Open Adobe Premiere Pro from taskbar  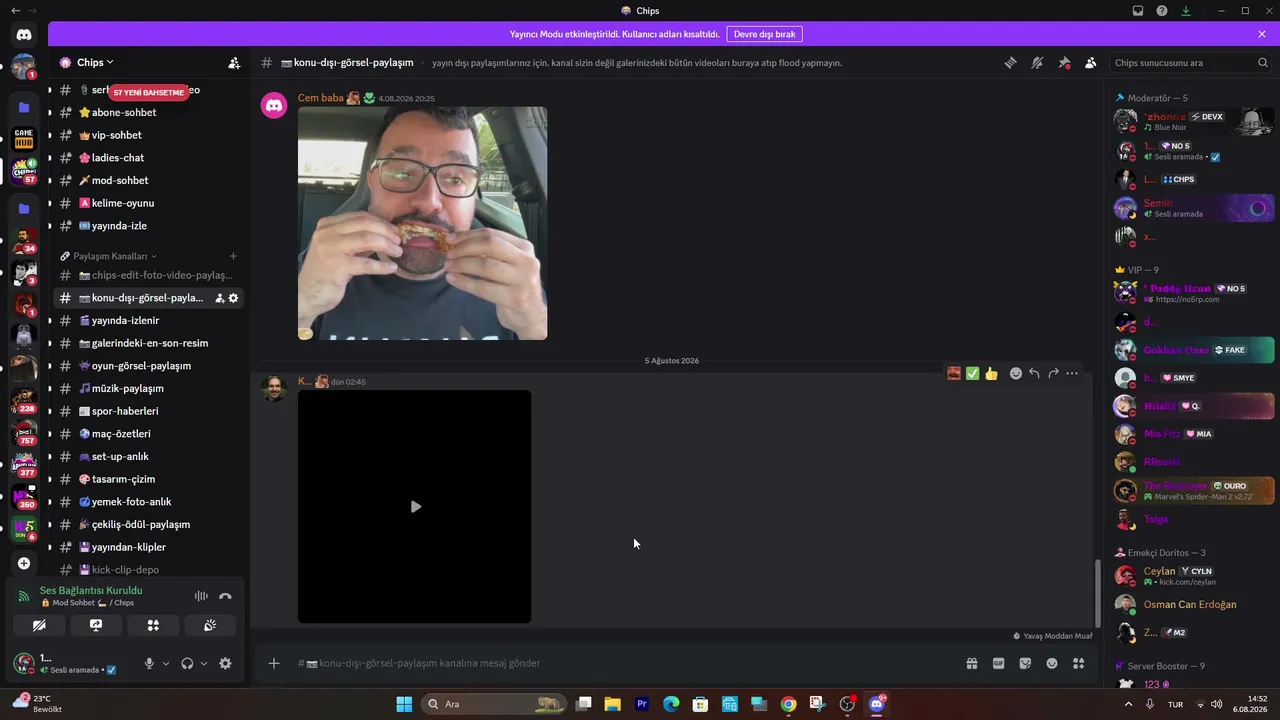point(642,704)
